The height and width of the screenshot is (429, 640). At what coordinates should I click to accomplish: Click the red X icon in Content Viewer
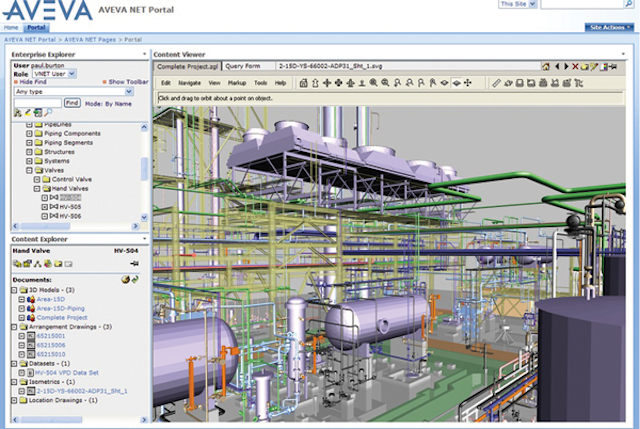point(575,66)
